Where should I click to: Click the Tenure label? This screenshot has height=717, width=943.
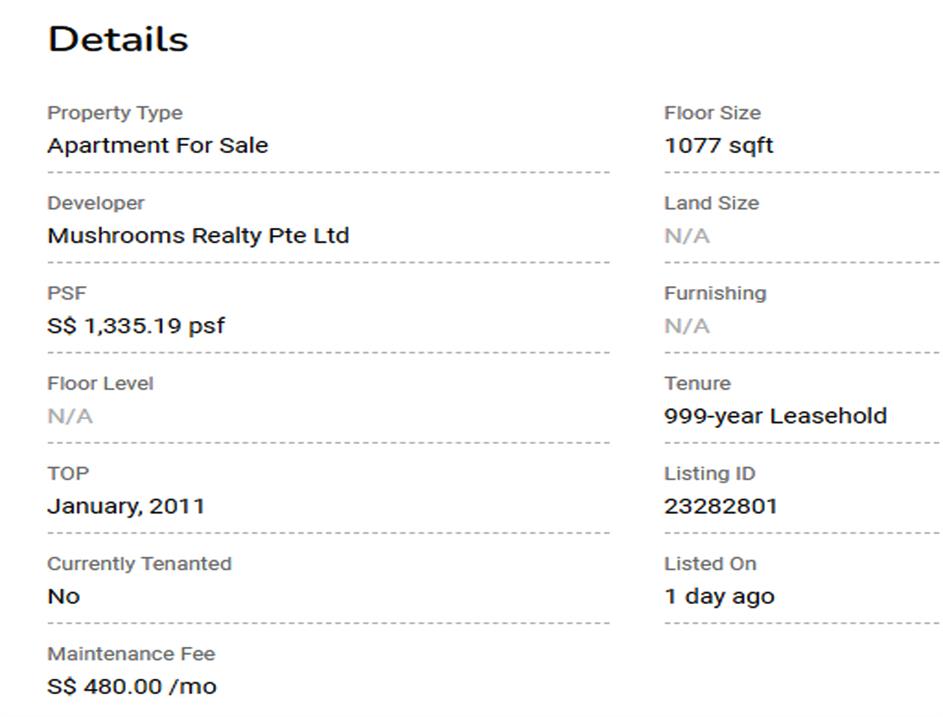[697, 383]
